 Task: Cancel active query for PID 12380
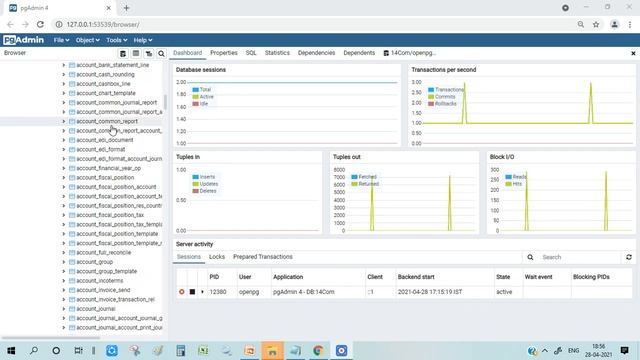tap(192, 292)
